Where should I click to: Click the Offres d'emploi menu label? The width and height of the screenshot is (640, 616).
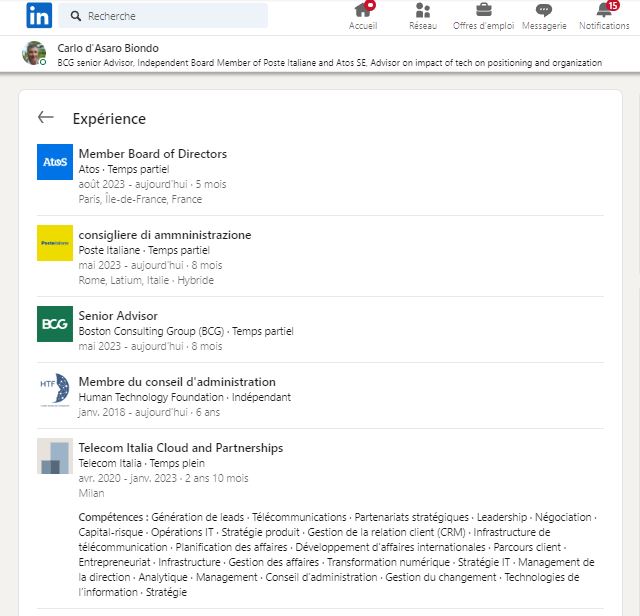(484, 26)
